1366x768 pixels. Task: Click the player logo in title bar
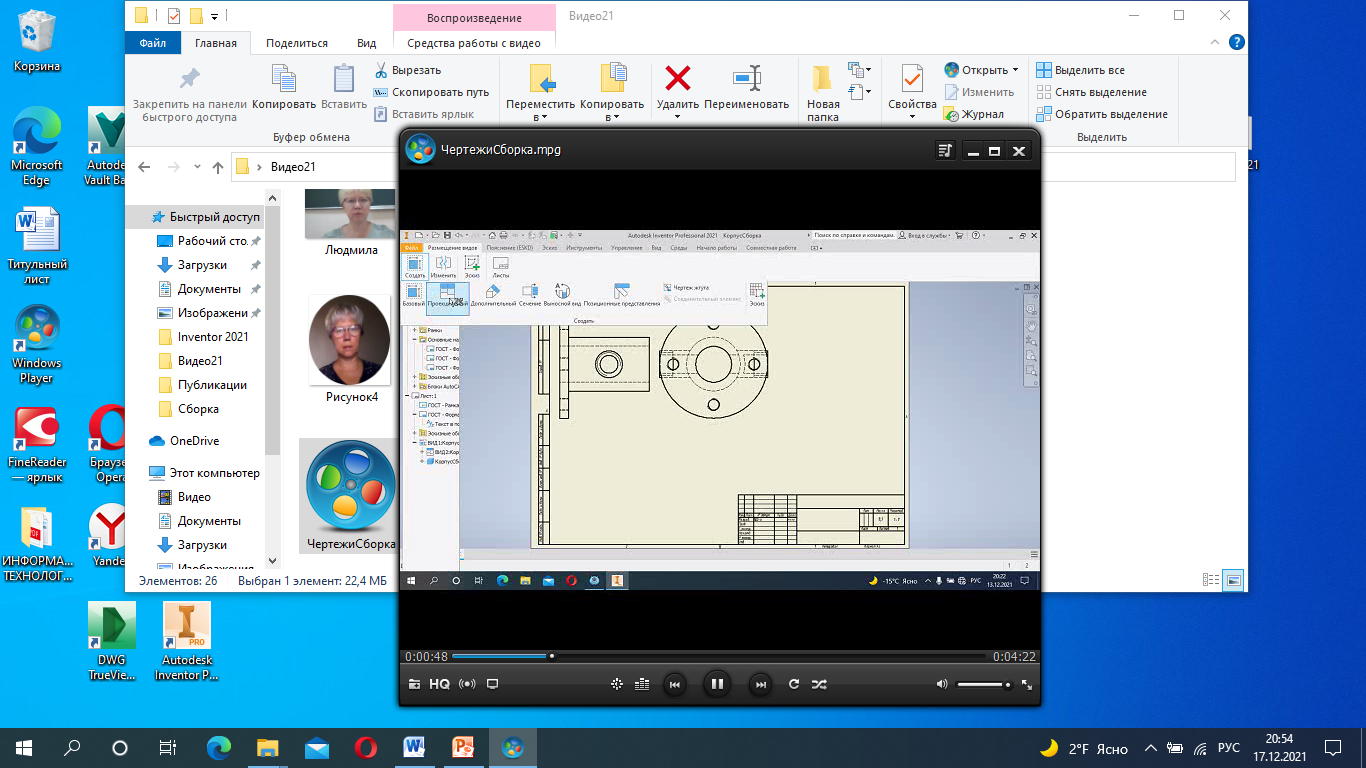coord(419,149)
